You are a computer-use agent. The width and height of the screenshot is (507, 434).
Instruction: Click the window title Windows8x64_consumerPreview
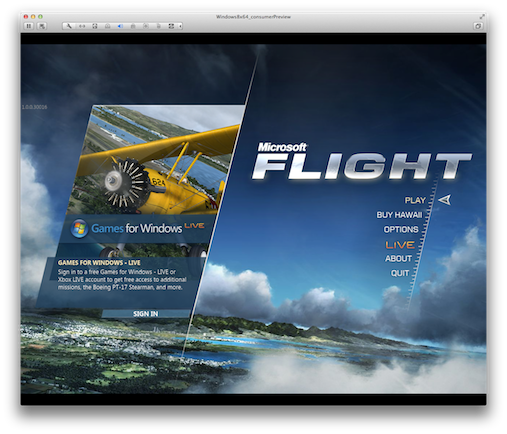[x=253, y=17]
